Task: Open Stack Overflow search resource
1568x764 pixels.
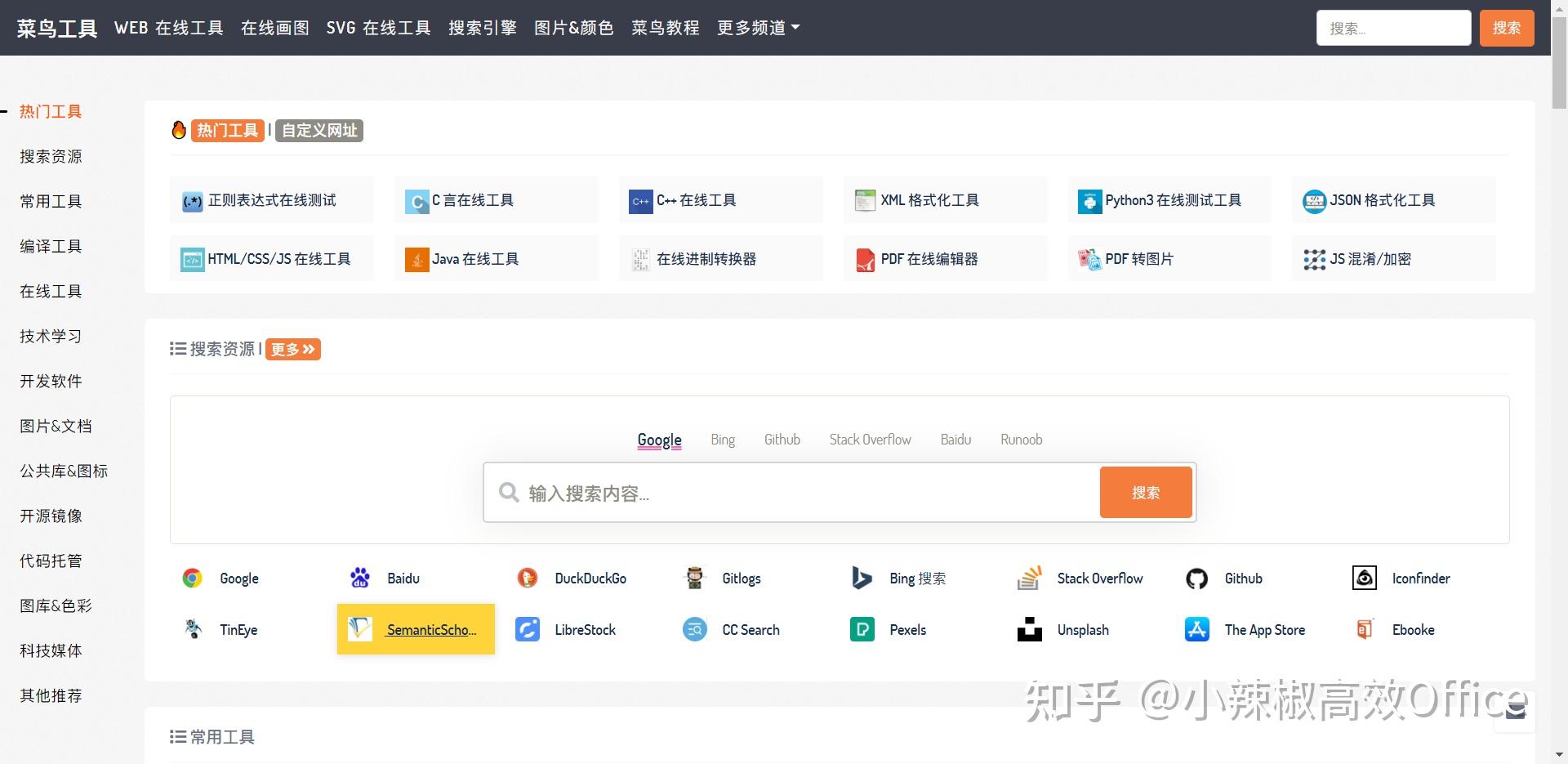Action: point(1099,578)
